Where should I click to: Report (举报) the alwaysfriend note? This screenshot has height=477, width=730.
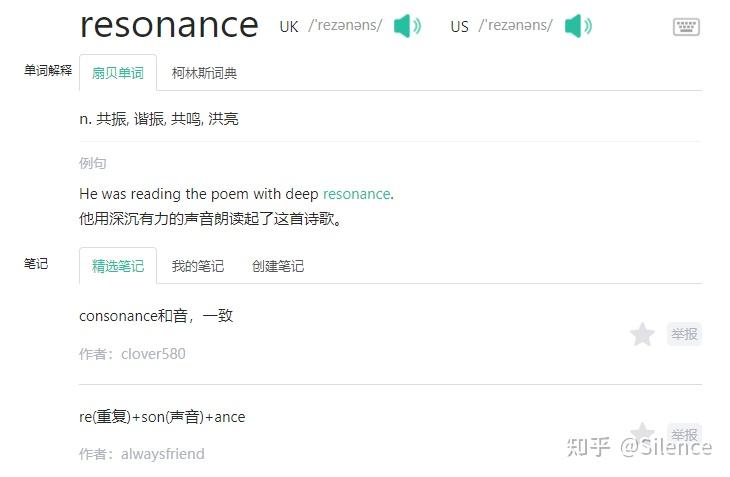click(x=685, y=435)
